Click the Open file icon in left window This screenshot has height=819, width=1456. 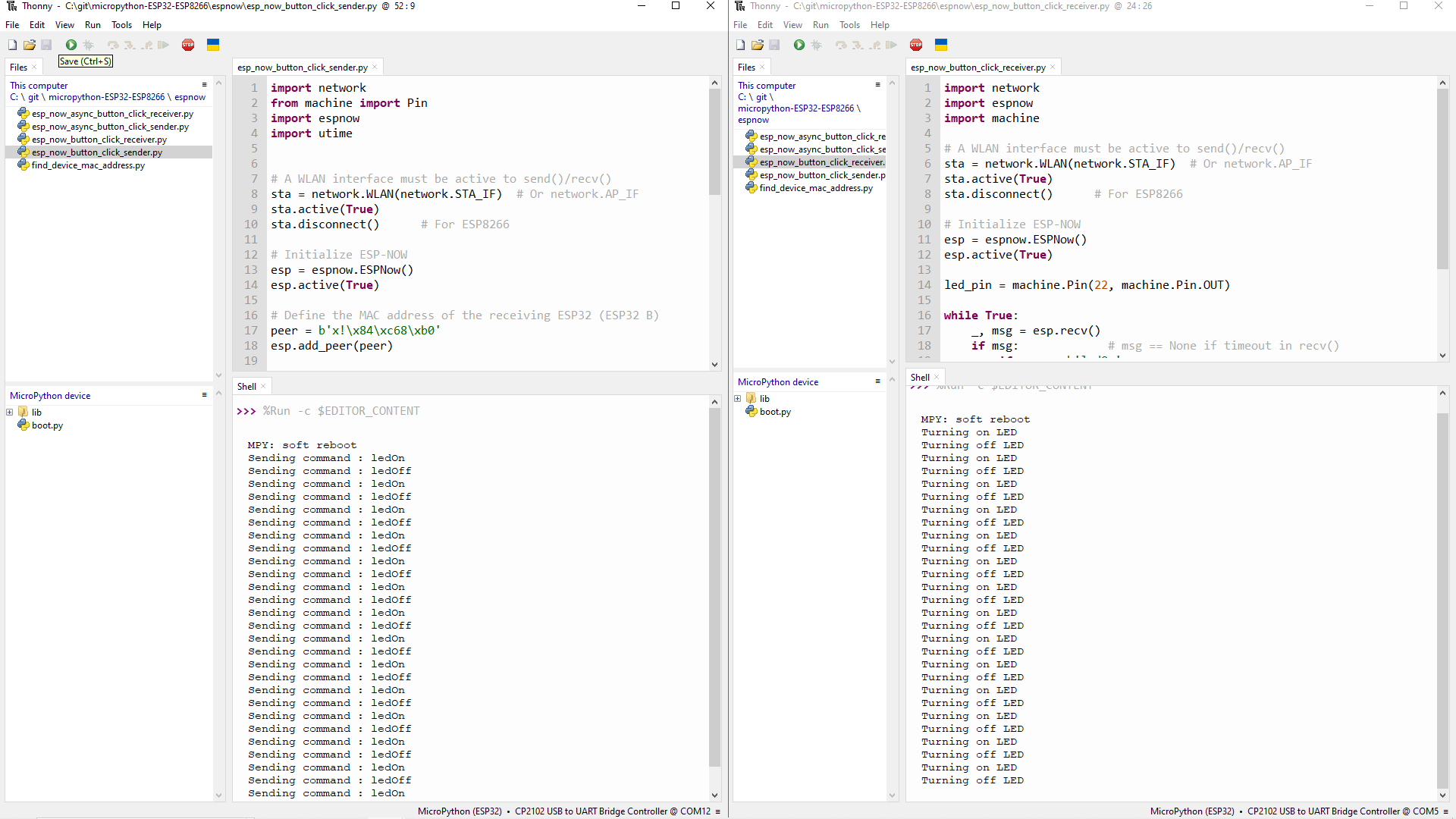29,44
